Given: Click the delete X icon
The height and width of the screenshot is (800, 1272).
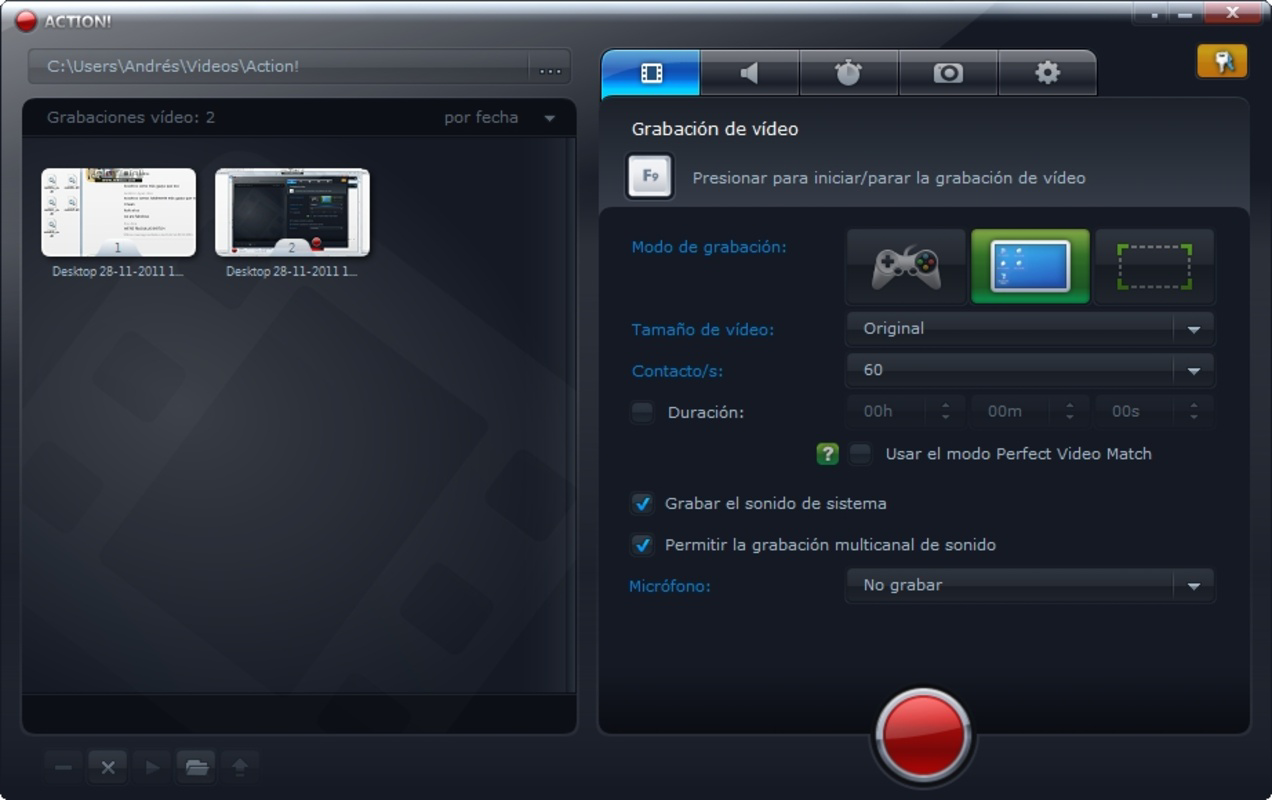Looking at the screenshot, I should pos(108,767).
